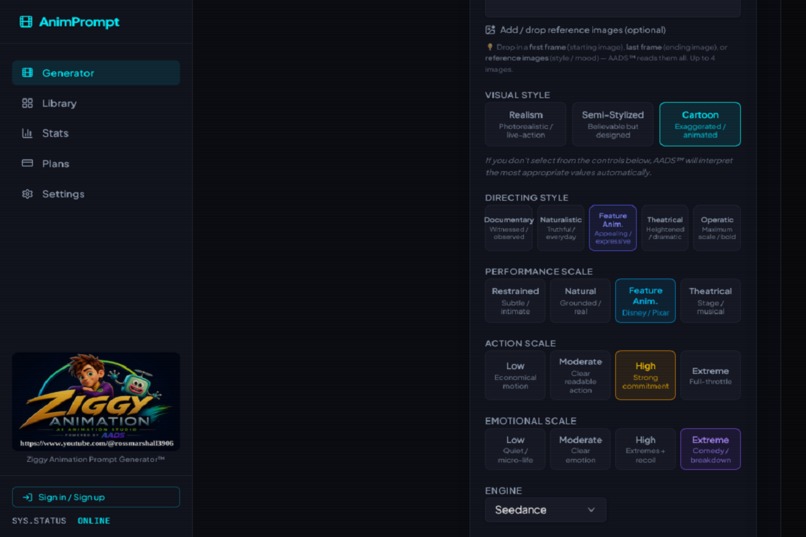806x537 pixels.
Task: Click the VISUAL STYLE heading
Action: pos(517,95)
